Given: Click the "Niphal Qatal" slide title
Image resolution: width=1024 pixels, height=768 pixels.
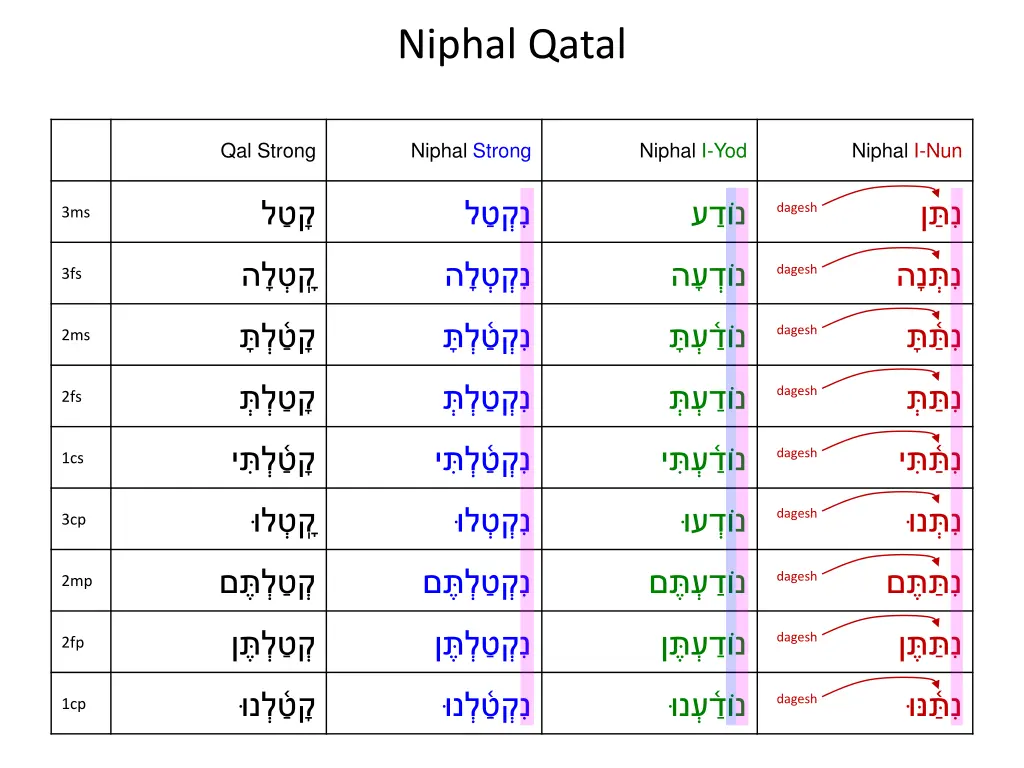Looking at the screenshot, I should coord(512,45).
